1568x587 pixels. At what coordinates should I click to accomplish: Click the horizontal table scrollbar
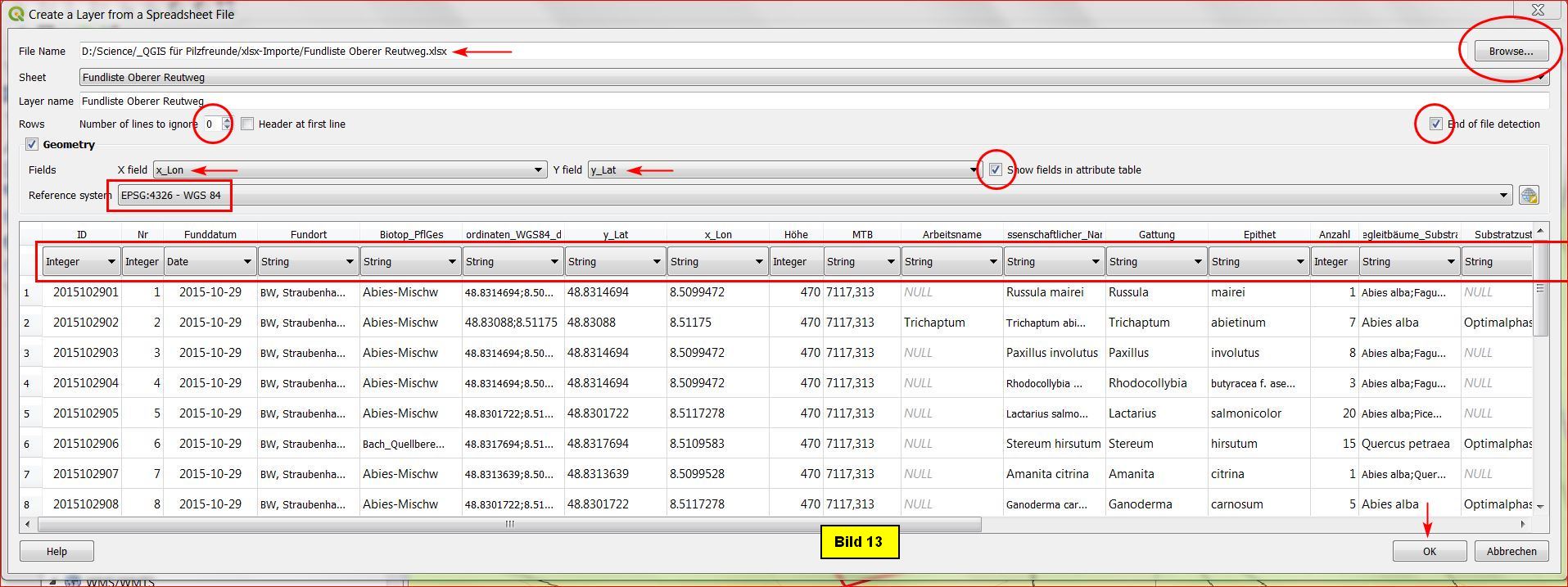[509, 524]
